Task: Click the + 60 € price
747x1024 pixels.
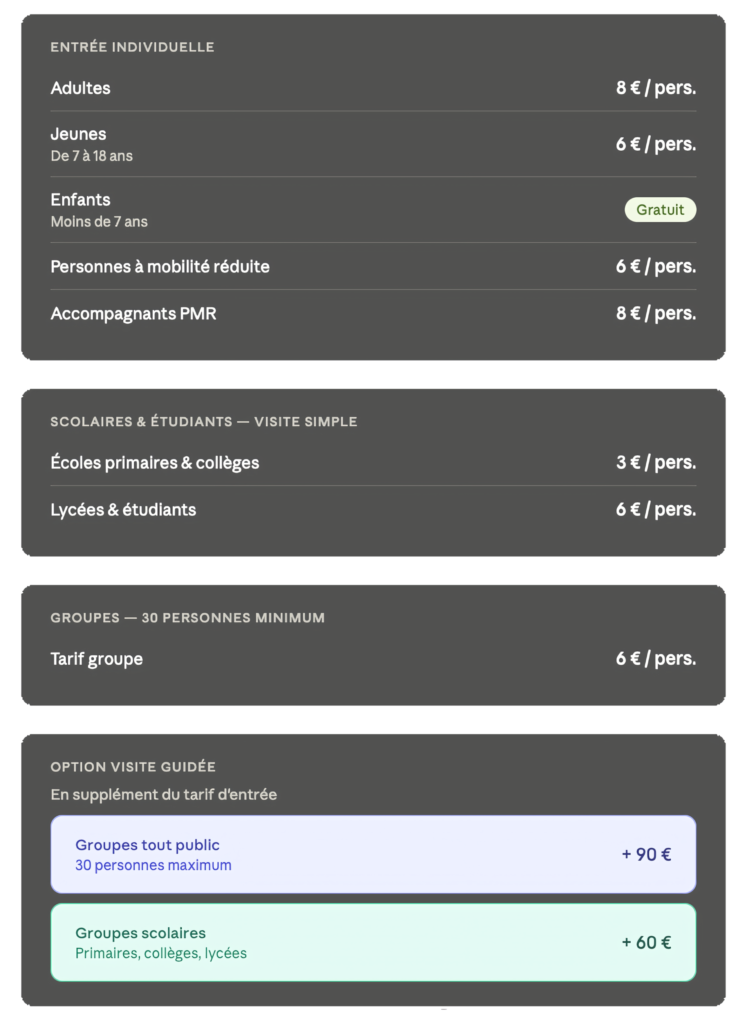Action: click(646, 942)
